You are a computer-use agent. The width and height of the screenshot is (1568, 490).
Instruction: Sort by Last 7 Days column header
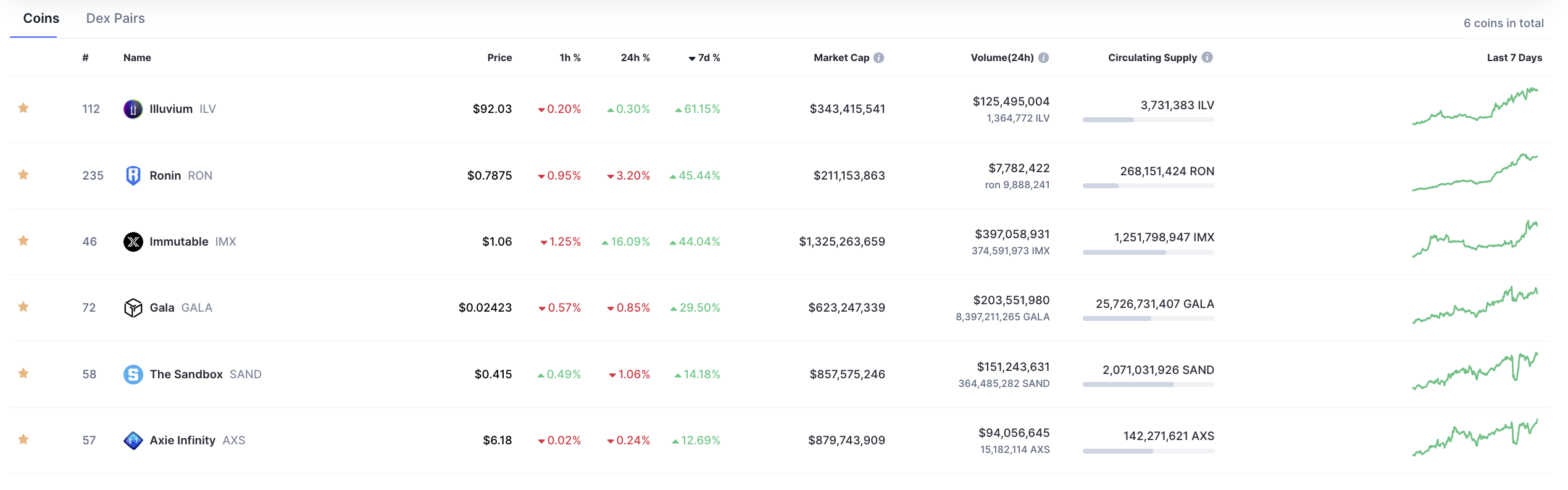pyautogui.click(x=1514, y=57)
